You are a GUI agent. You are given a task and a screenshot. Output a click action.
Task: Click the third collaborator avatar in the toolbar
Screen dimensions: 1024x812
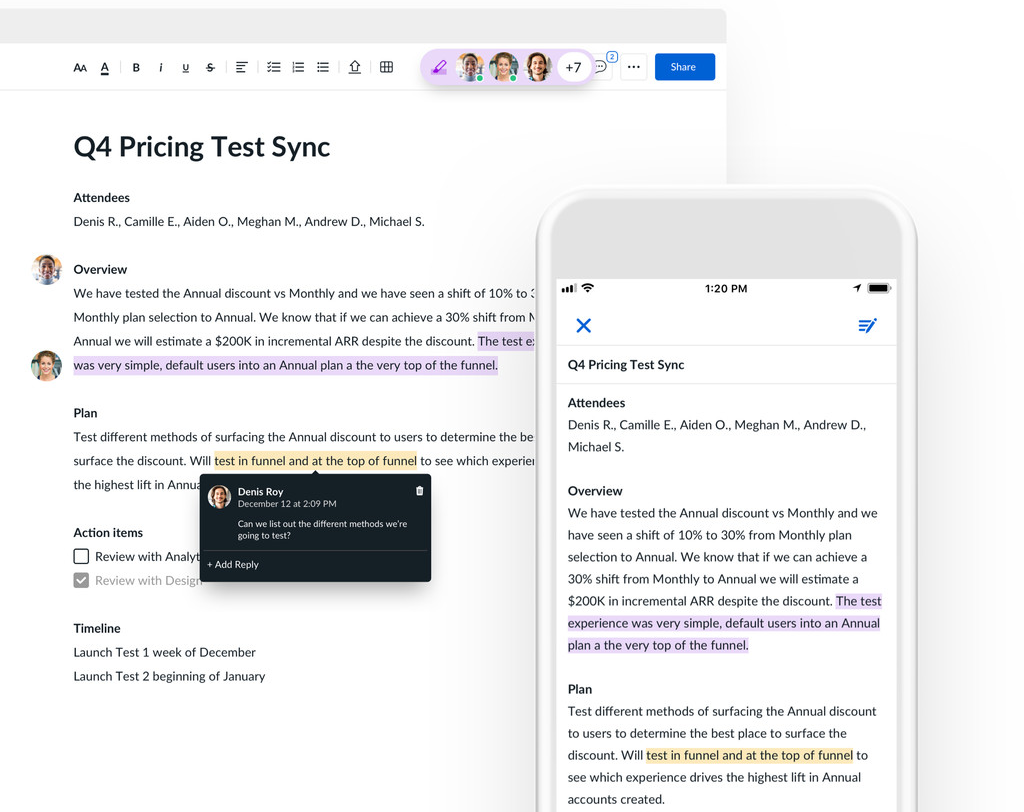pyautogui.click(x=538, y=67)
